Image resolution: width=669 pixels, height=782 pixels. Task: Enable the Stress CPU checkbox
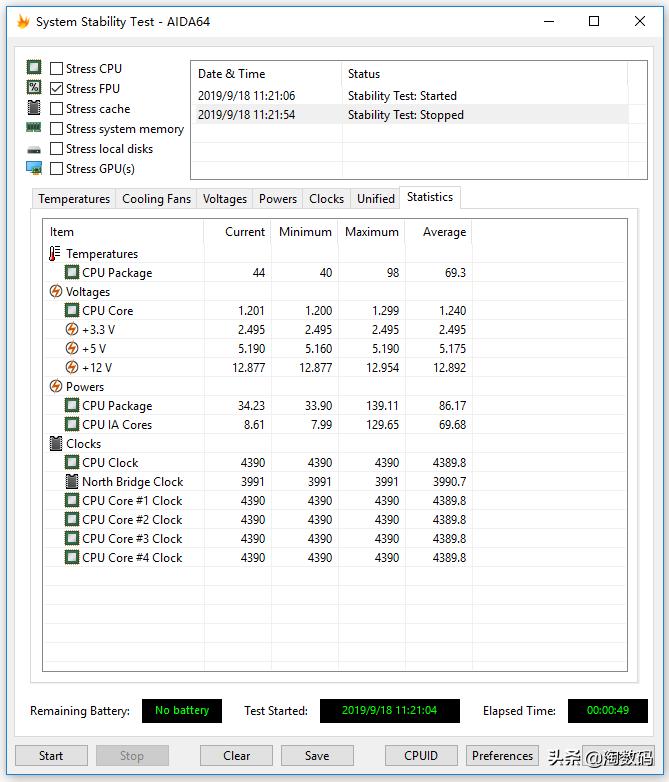[x=57, y=68]
